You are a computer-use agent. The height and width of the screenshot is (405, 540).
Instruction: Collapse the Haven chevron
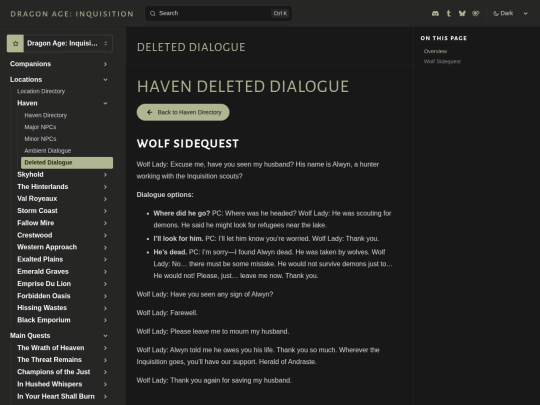coord(105,103)
